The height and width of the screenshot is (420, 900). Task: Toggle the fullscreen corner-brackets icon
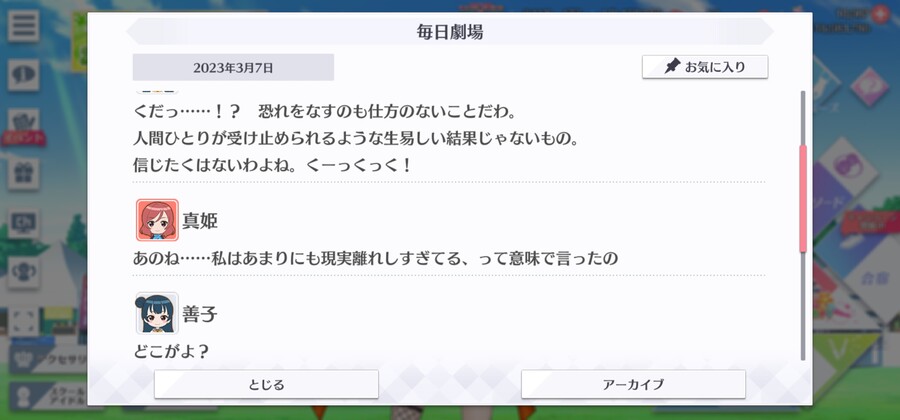point(24,321)
